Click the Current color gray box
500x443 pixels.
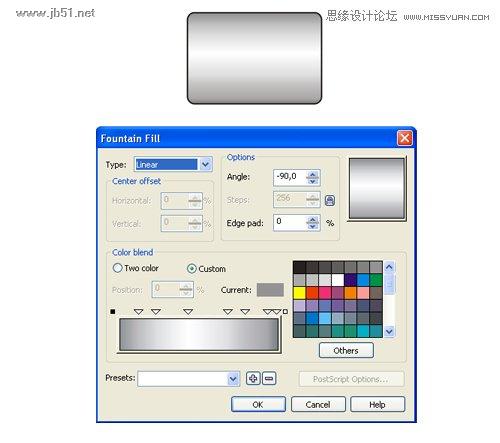pos(270,290)
